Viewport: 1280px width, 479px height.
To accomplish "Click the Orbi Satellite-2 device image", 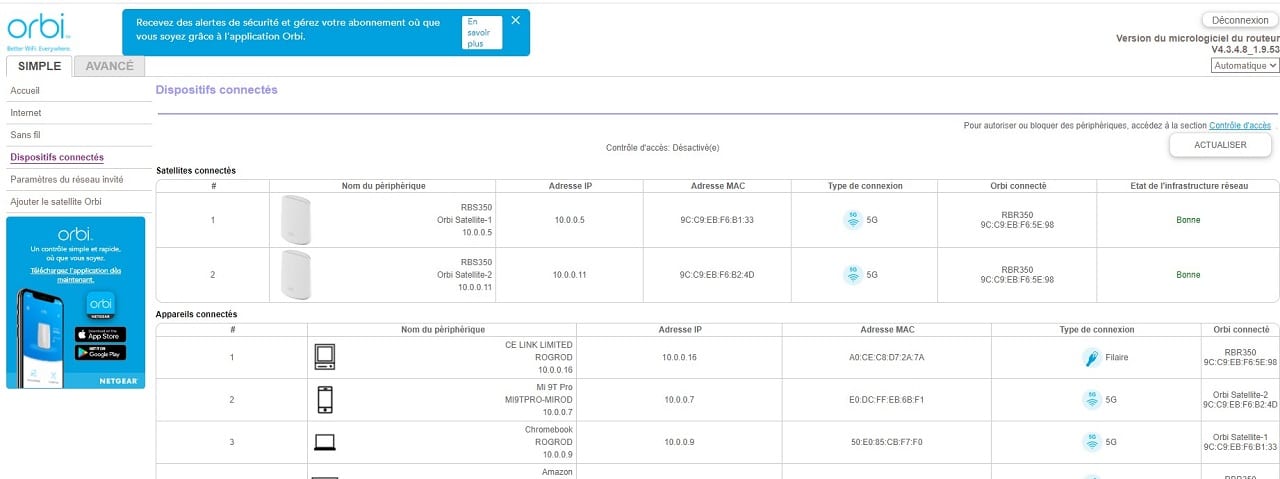I will pos(296,274).
